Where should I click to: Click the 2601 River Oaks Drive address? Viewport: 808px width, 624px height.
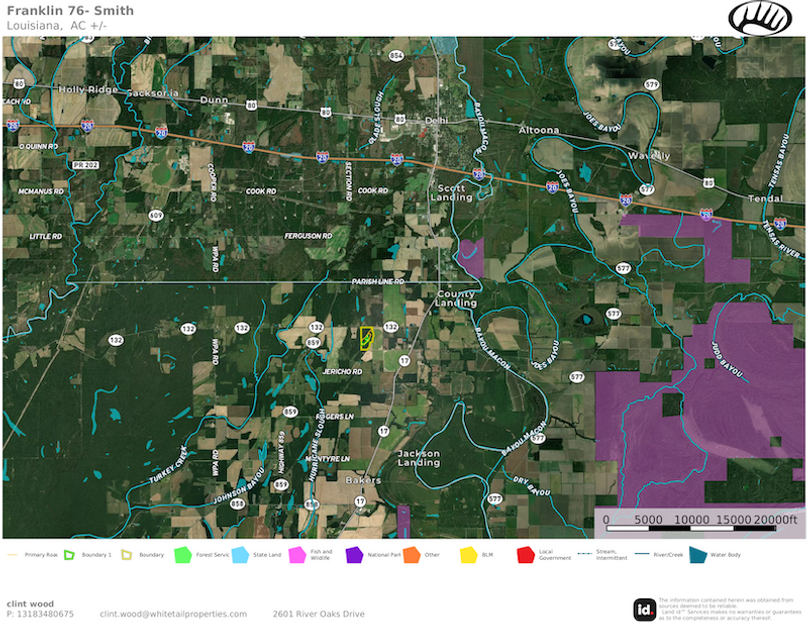pyautogui.click(x=319, y=614)
